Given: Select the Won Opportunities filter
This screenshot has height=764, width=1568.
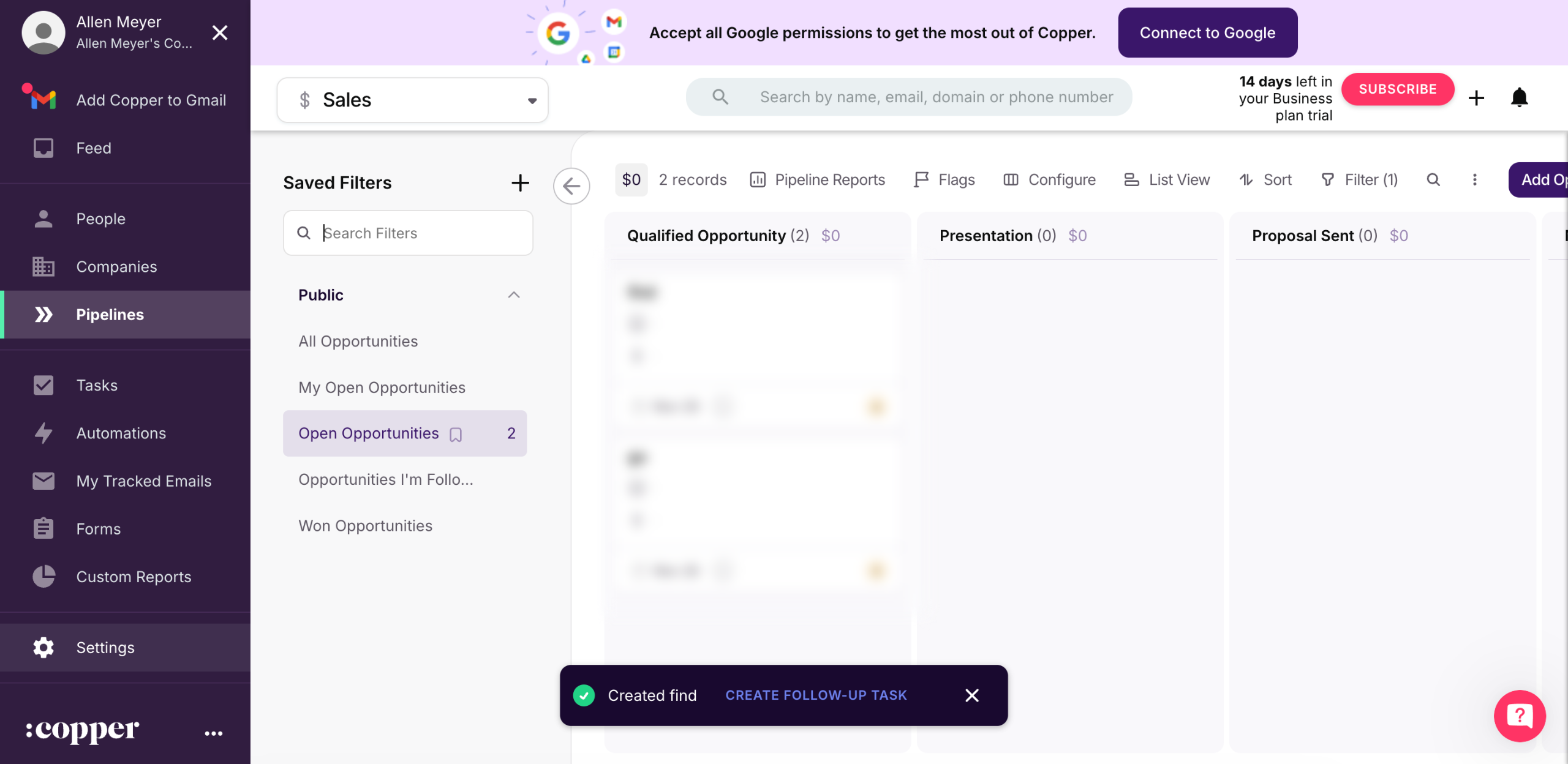Looking at the screenshot, I should [x=405, y=526].
